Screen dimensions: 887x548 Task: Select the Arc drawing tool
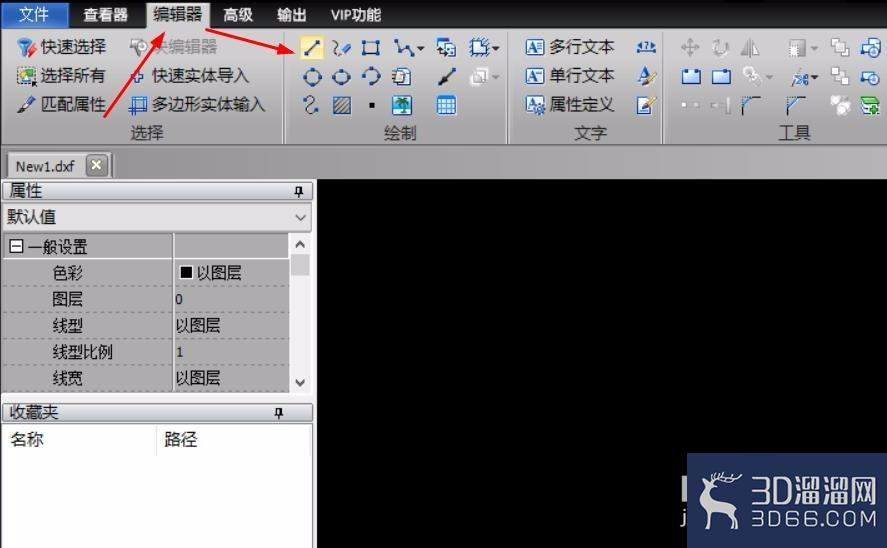tap(371, 76)
